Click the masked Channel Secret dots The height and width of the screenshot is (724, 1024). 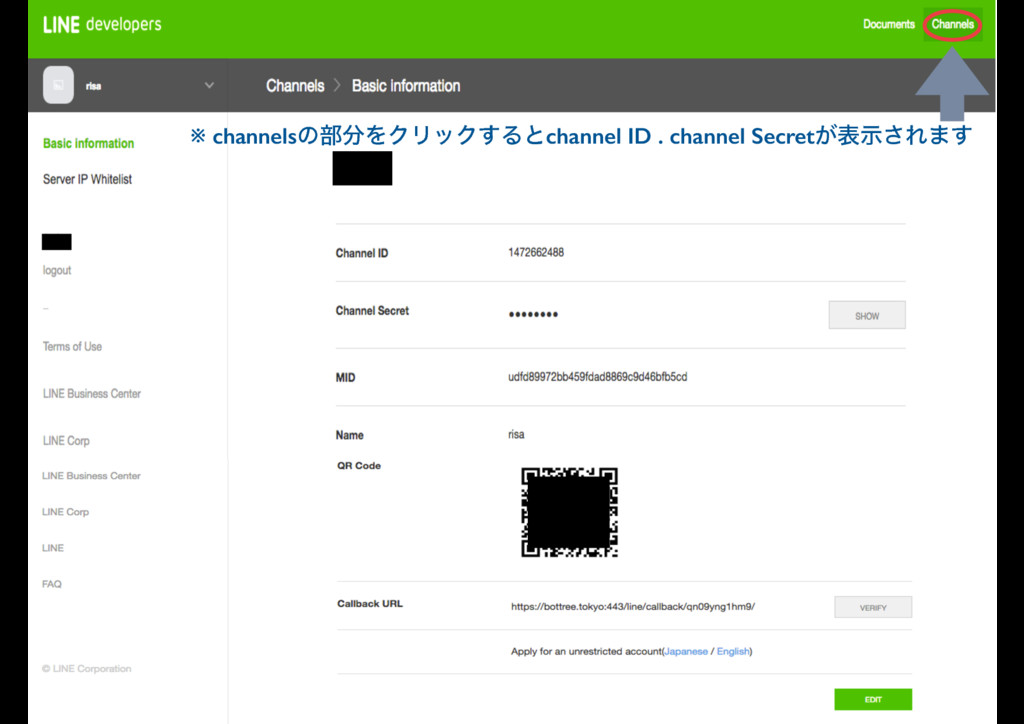click(533, 315)
